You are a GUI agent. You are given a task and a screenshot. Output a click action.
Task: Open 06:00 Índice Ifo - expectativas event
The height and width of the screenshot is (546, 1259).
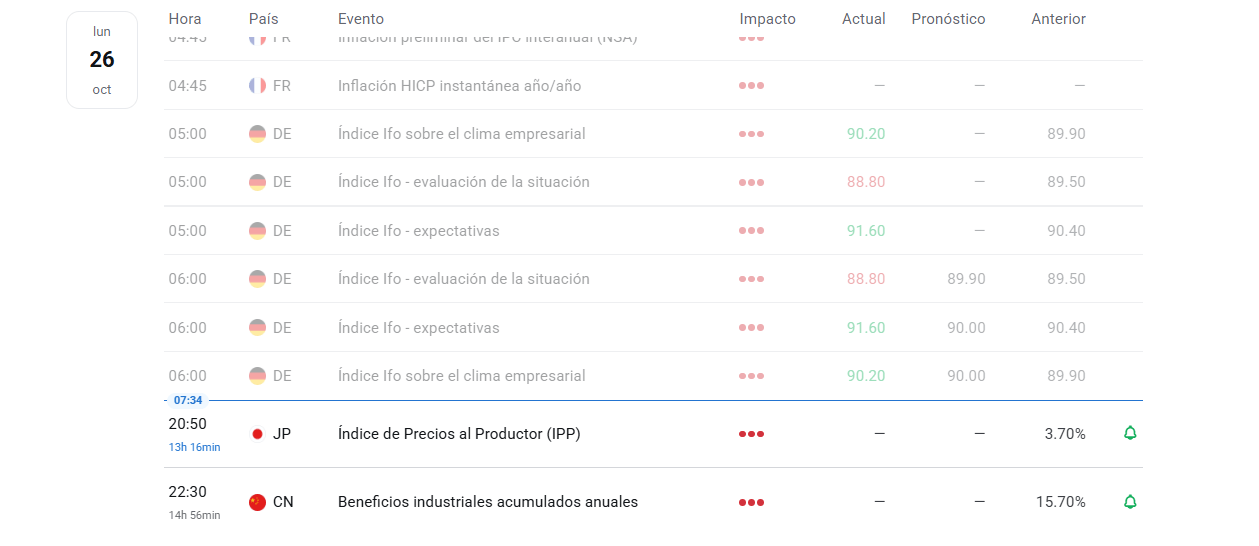[419, 328]
